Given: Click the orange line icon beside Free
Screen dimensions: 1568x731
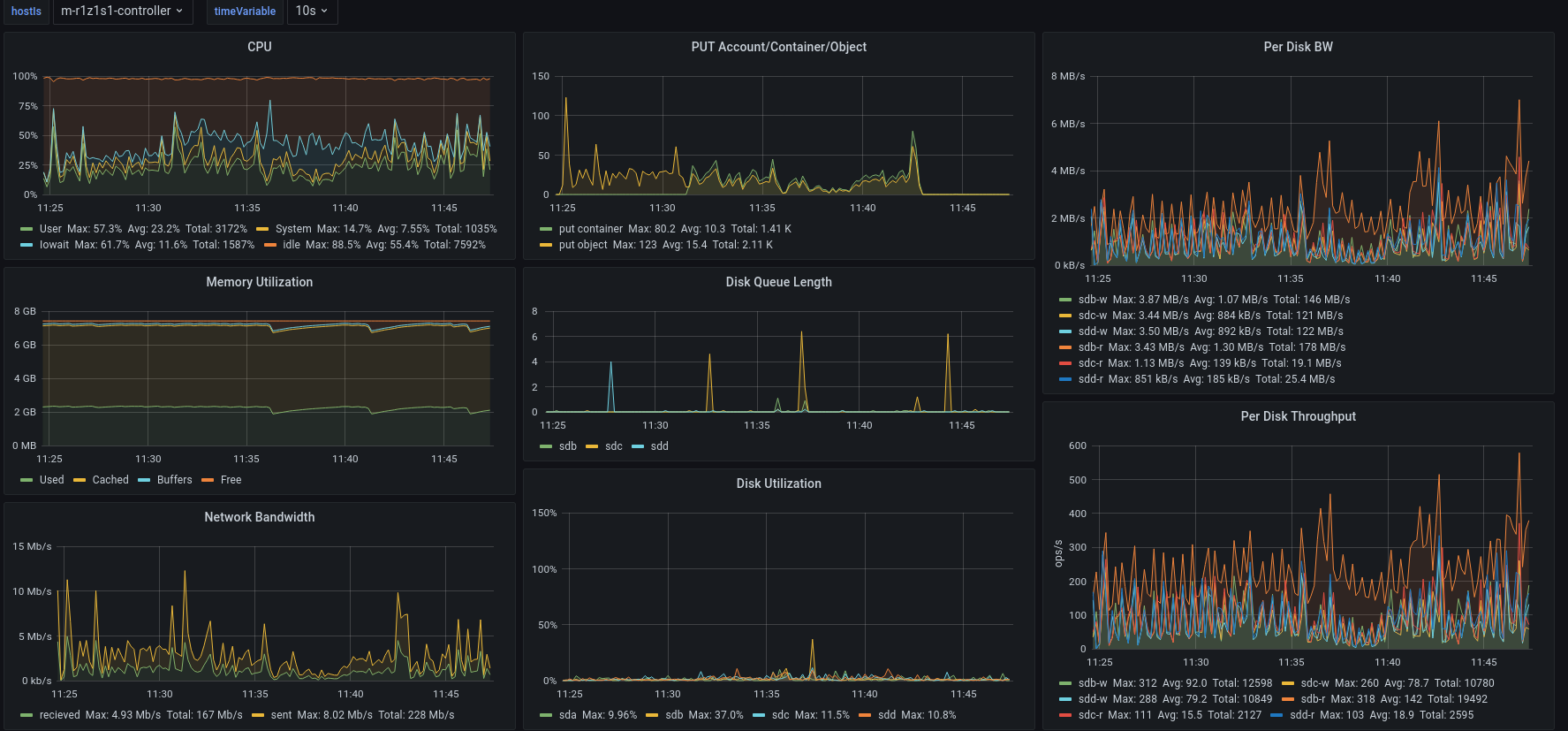Looking at the screenshot, I should point(208,480).
